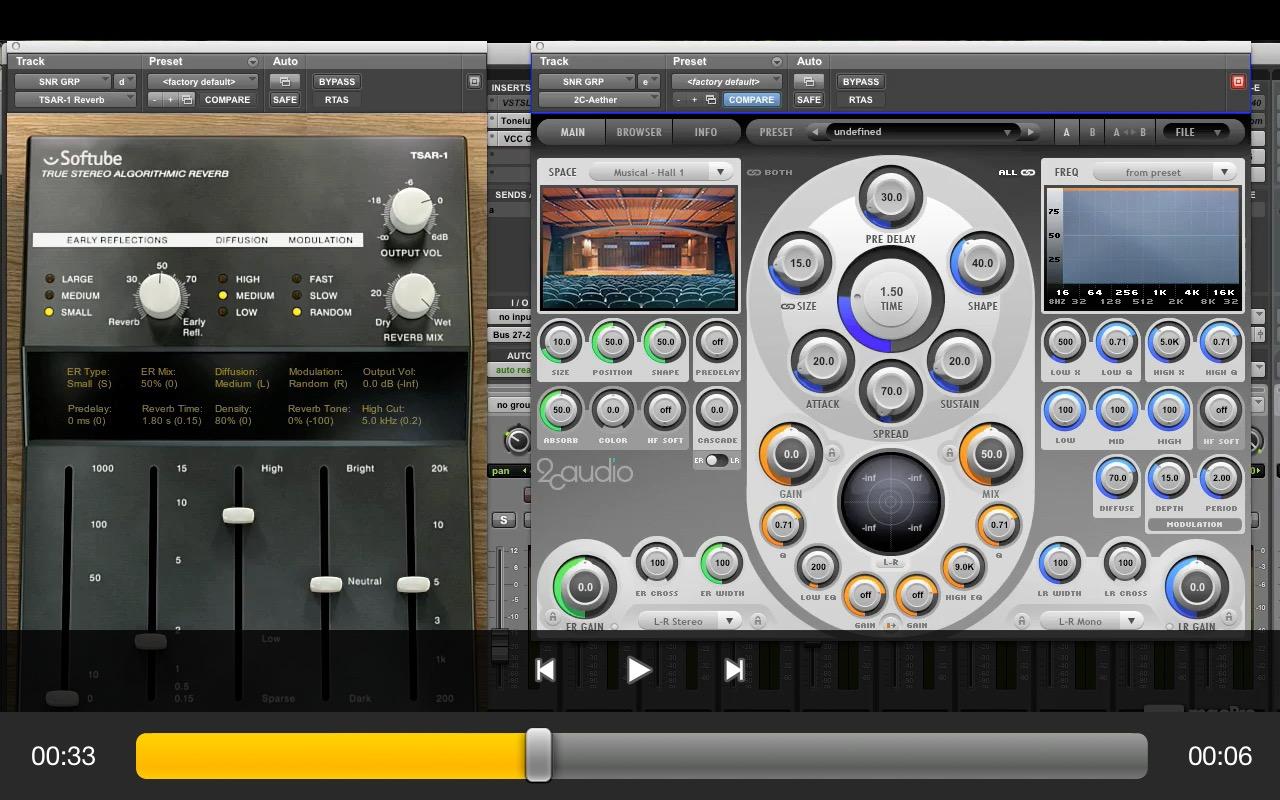Click the lock icon beside the LR GAIN knob
This screenshot has height=800, width=1280.
(x=1228, y=617)
